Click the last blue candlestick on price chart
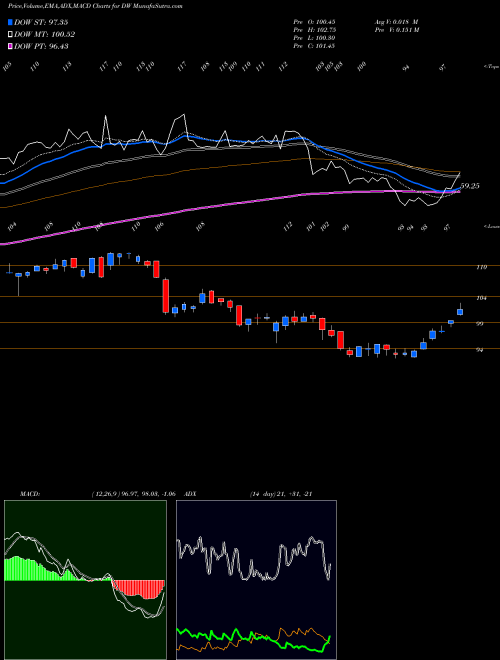Screen dimensions: 500x660 (460, 312)
